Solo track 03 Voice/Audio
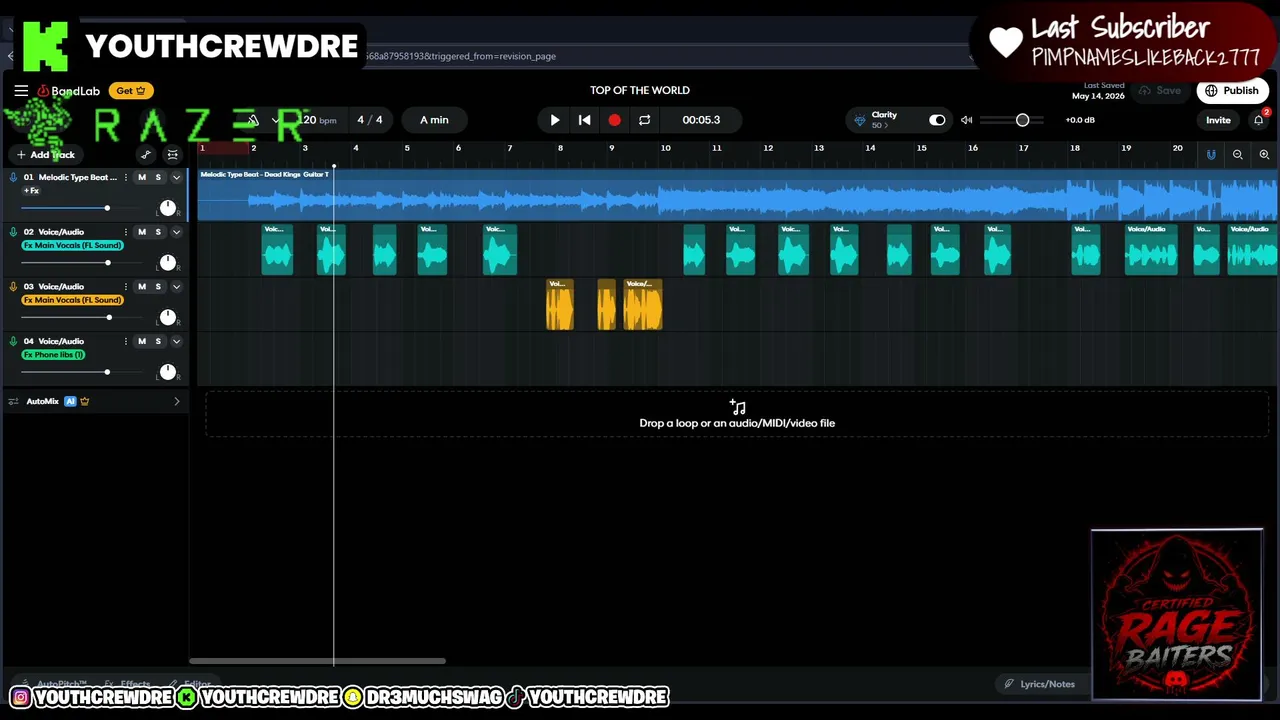 tap(158, 287)
